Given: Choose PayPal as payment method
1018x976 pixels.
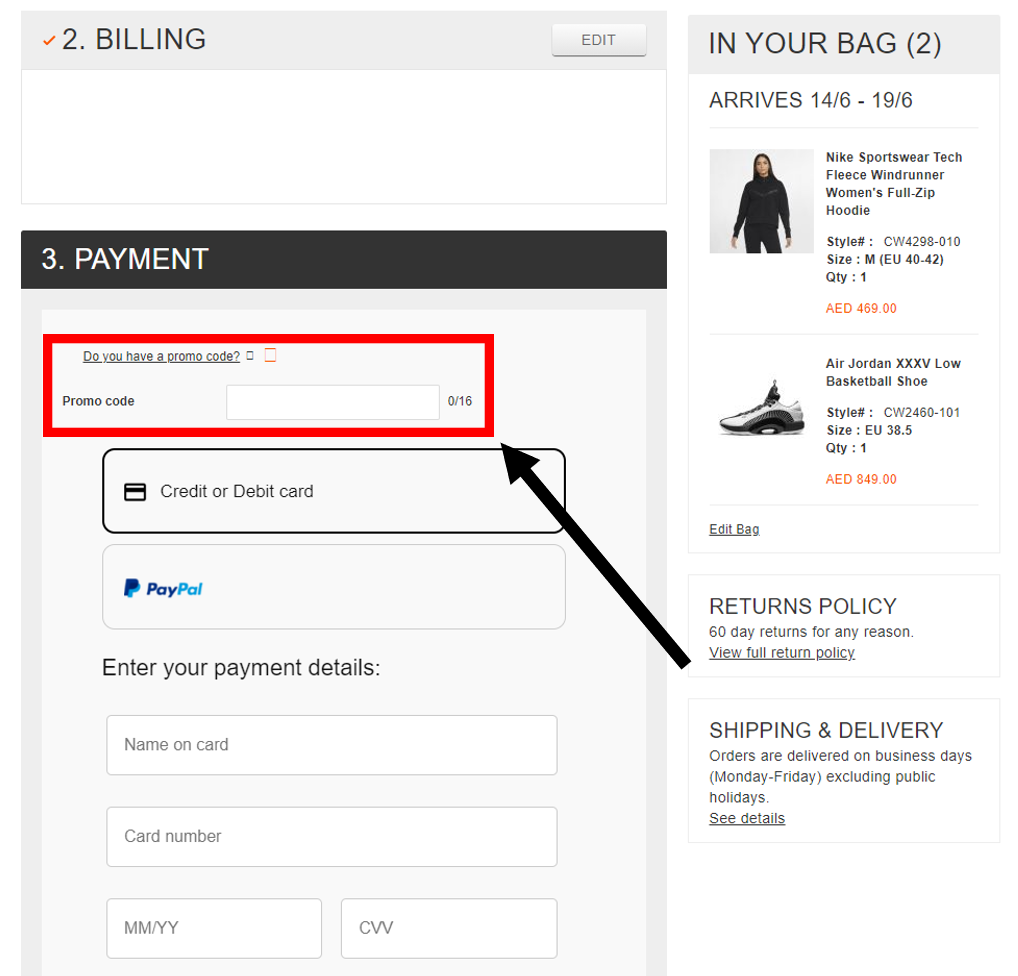Looking at the screenshot, I should 333,587.
